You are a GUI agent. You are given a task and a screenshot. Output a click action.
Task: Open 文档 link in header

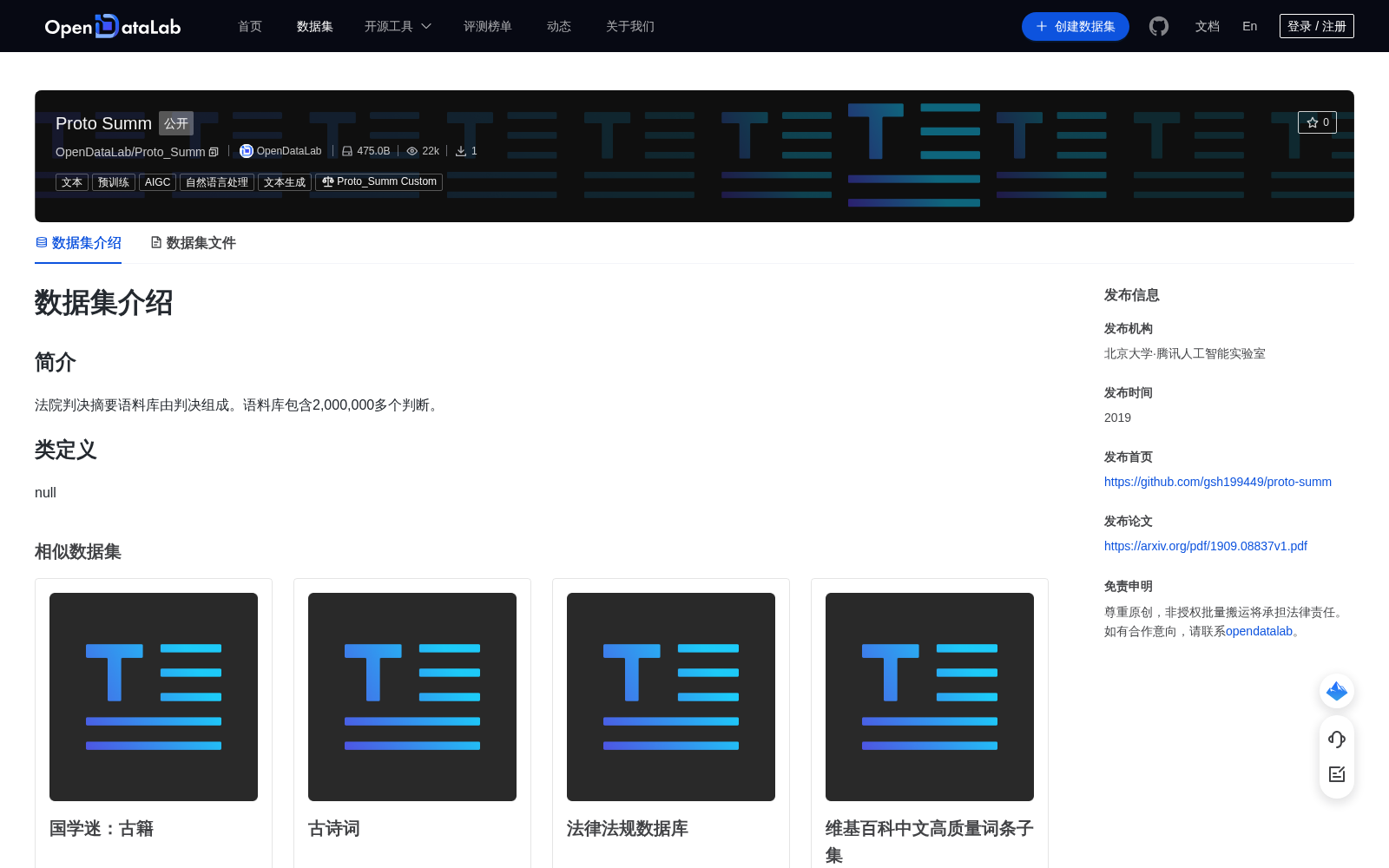click(x=1208, y=26)
